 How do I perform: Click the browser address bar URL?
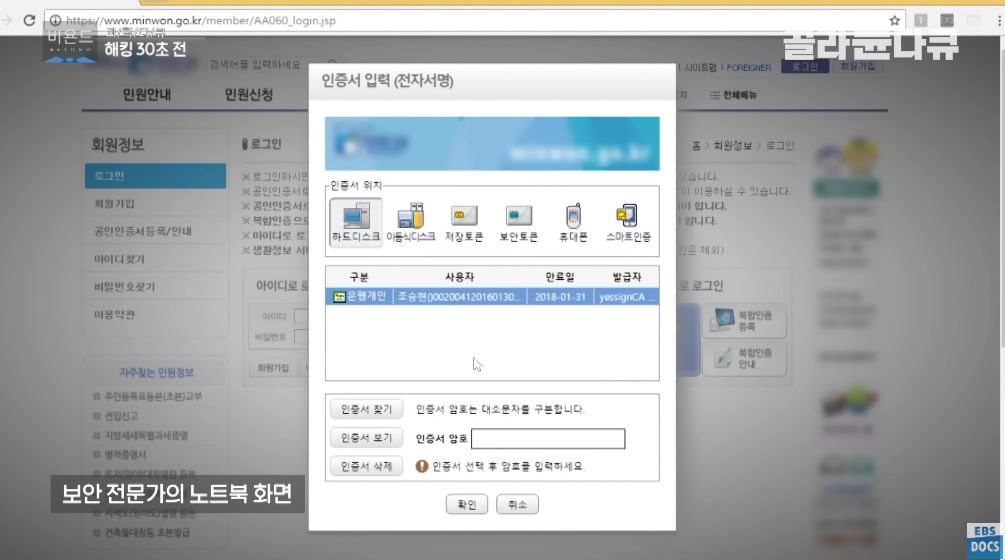pos(201,21)
